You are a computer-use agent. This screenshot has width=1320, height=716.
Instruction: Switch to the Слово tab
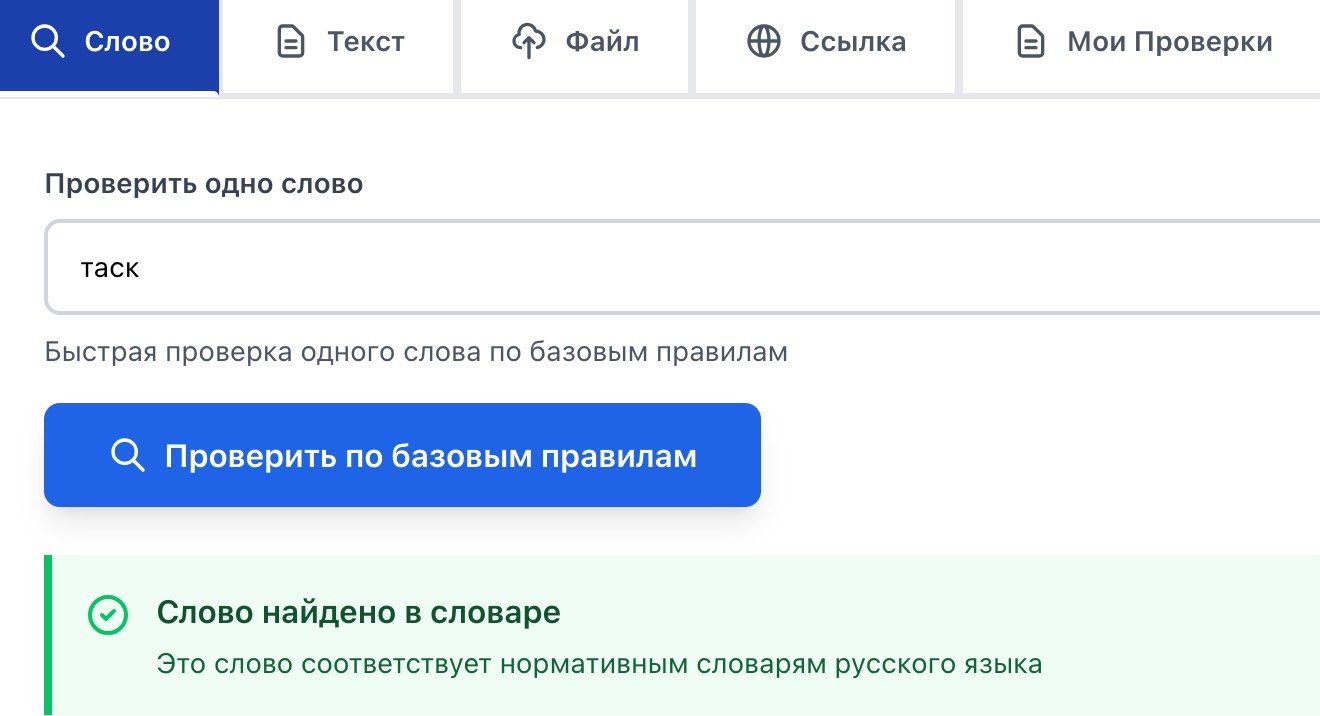[x=109, y=44]
